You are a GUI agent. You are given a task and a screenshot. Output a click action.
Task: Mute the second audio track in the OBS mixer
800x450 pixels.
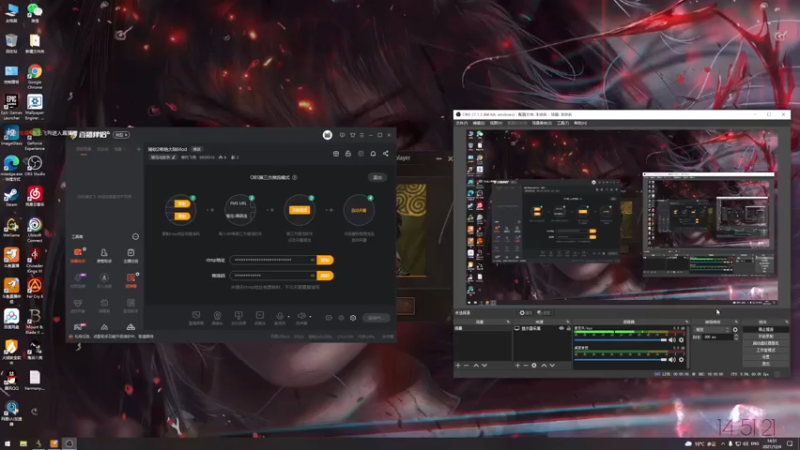[x=672, y=360]
